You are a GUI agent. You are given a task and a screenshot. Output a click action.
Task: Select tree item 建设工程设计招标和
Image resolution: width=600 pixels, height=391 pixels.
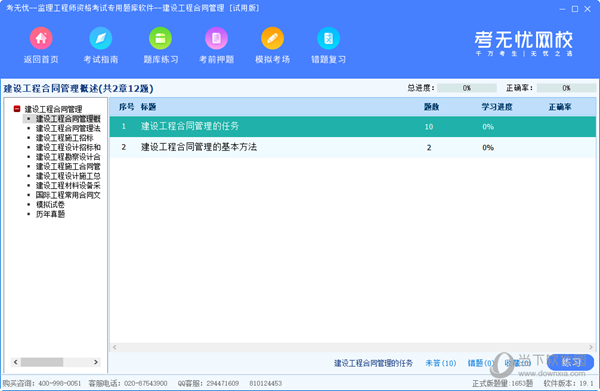coord(68,147)
